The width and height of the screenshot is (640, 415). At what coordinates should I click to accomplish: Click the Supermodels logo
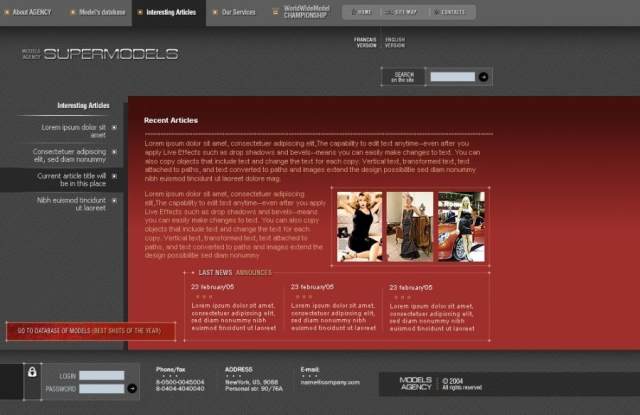[100, 54]
